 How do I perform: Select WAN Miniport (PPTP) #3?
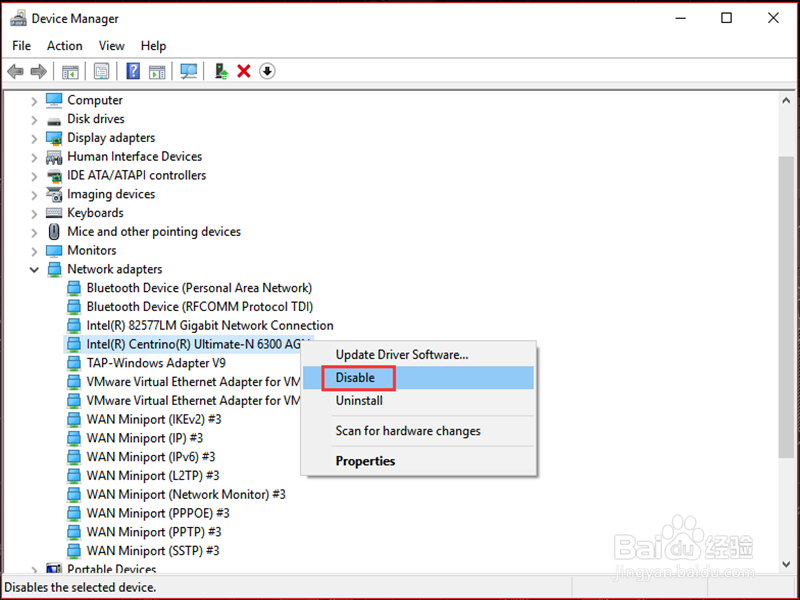point(154,532)
